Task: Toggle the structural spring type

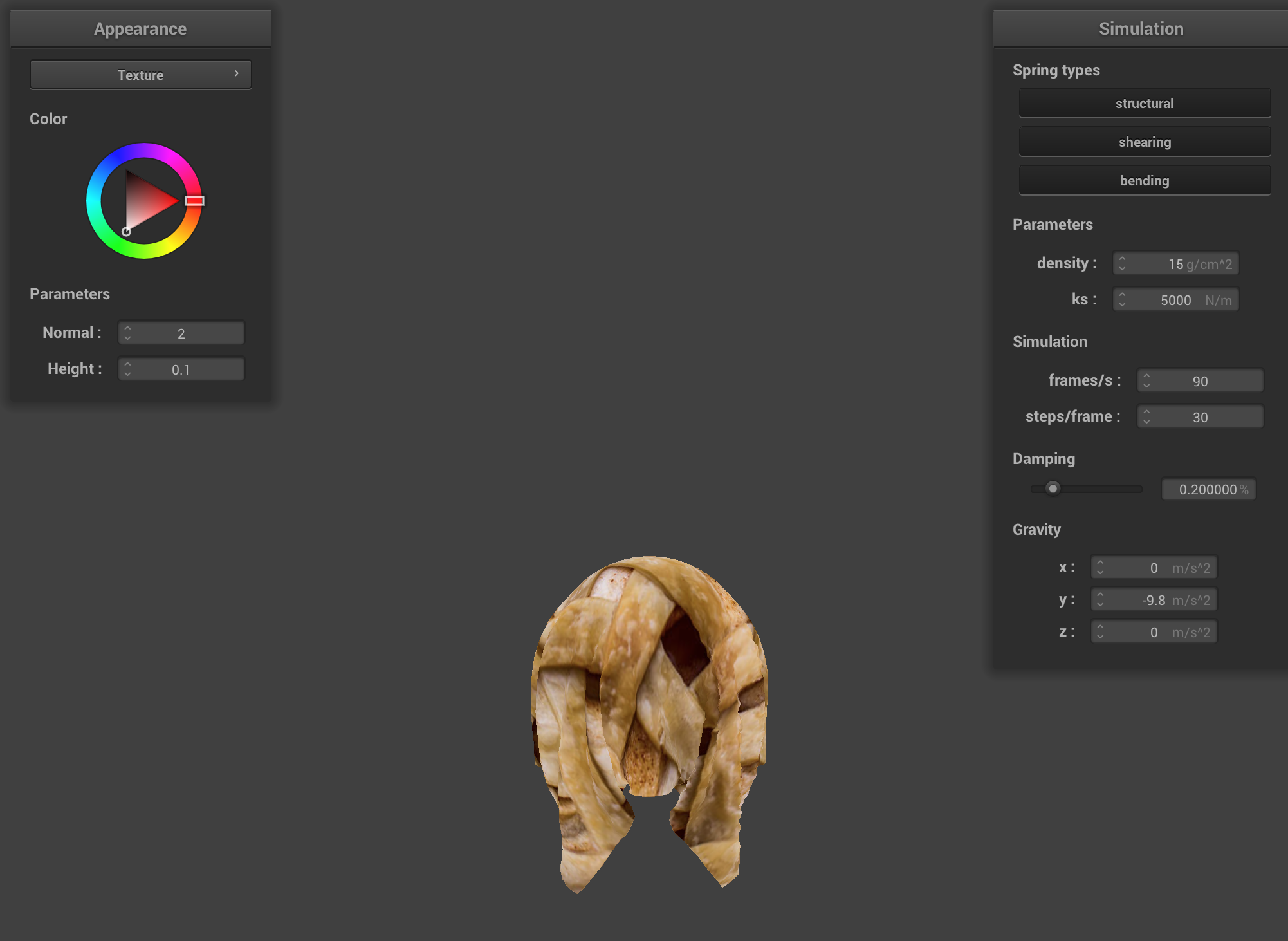Action: click(x=1145, y=103)
